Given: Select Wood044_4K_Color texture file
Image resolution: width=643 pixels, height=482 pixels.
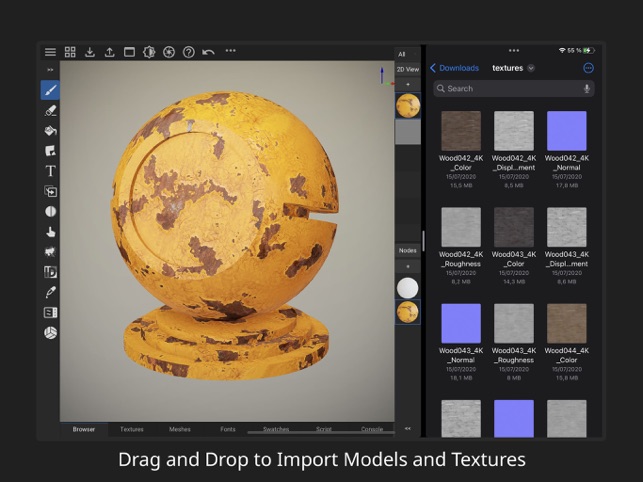Looking at the screenshot, I should pyautogui.click(x=567, y=342).
